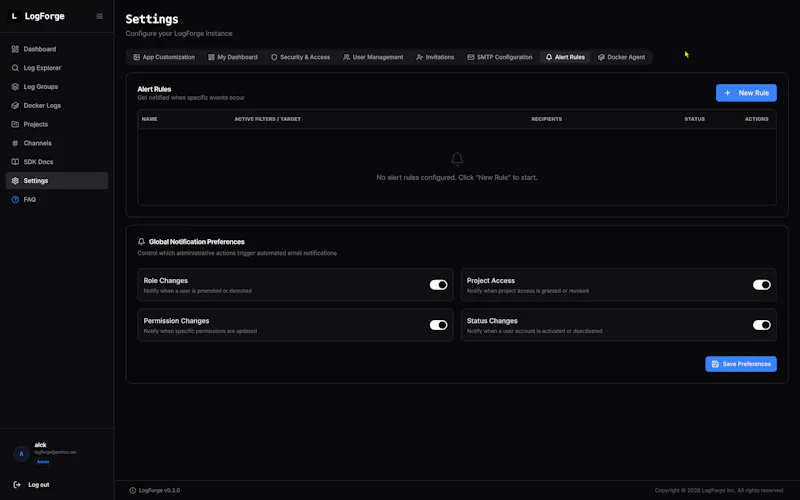Go to Docker Logs page
800x500 pixels.
[x=57, y=106]
